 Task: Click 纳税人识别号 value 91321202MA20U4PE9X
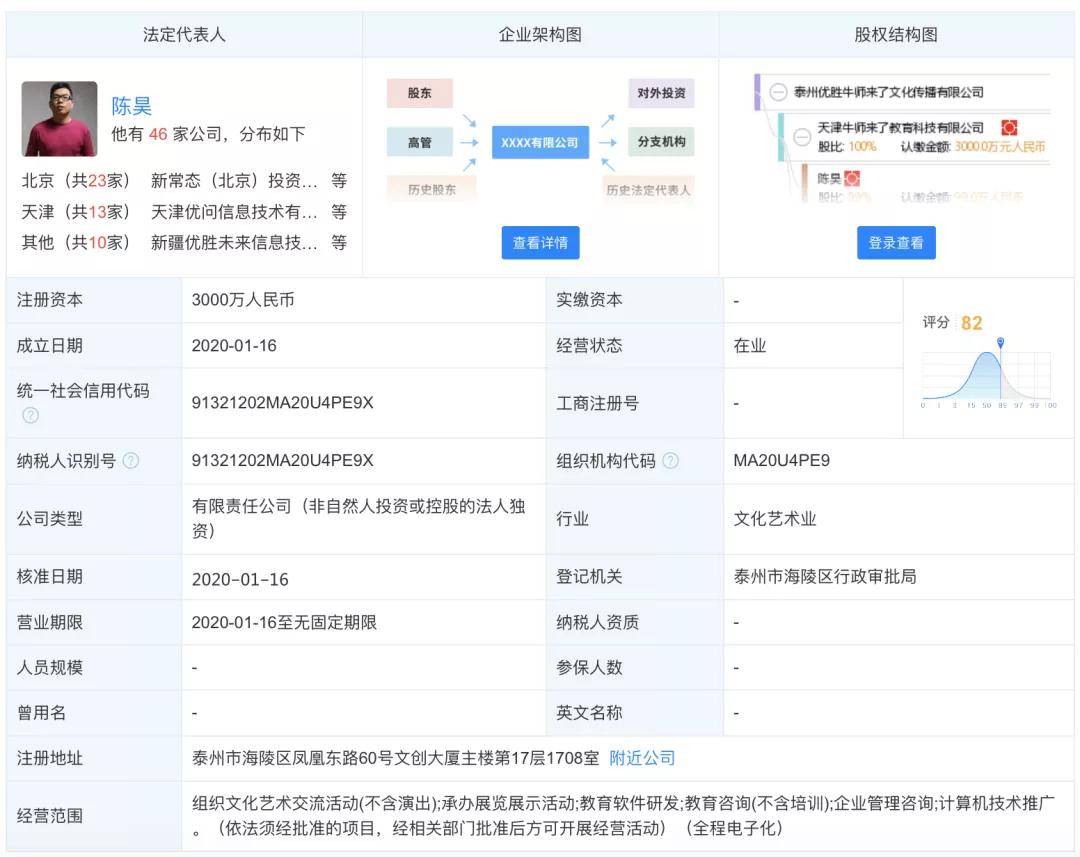[x=282, y=460]
